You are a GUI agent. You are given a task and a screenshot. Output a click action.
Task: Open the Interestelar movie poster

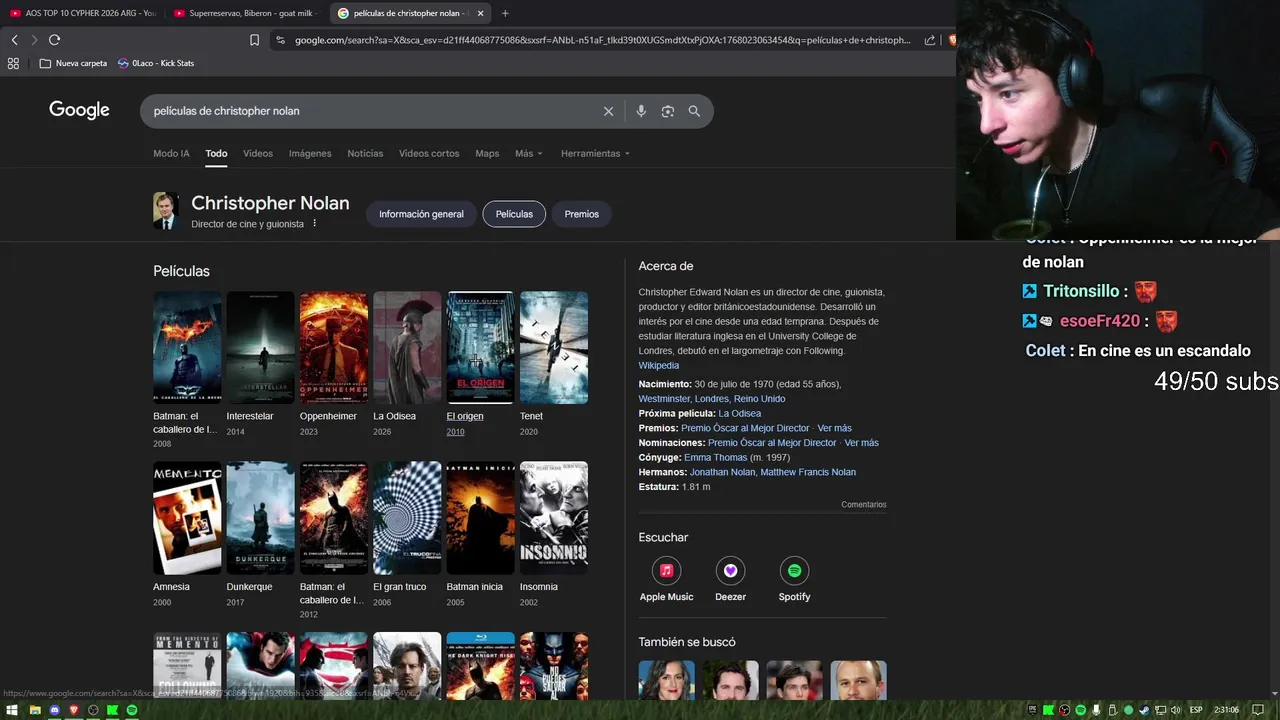point(260,347)
